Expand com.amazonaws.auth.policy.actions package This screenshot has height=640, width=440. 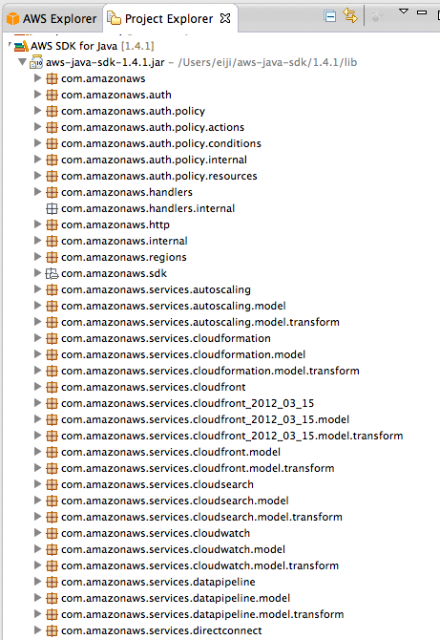[x=38, y=127]
